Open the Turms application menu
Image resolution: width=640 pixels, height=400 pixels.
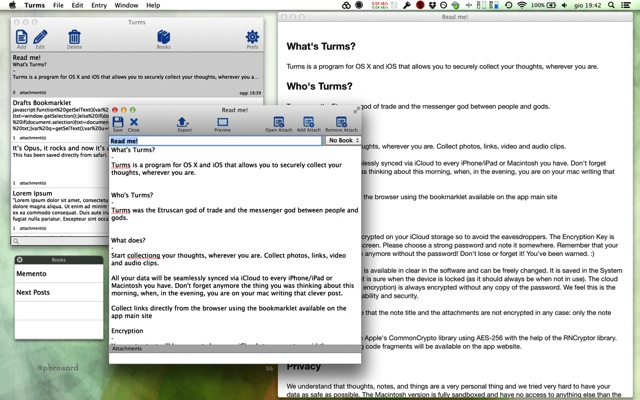pyautogui.click(x=34, y=5)
